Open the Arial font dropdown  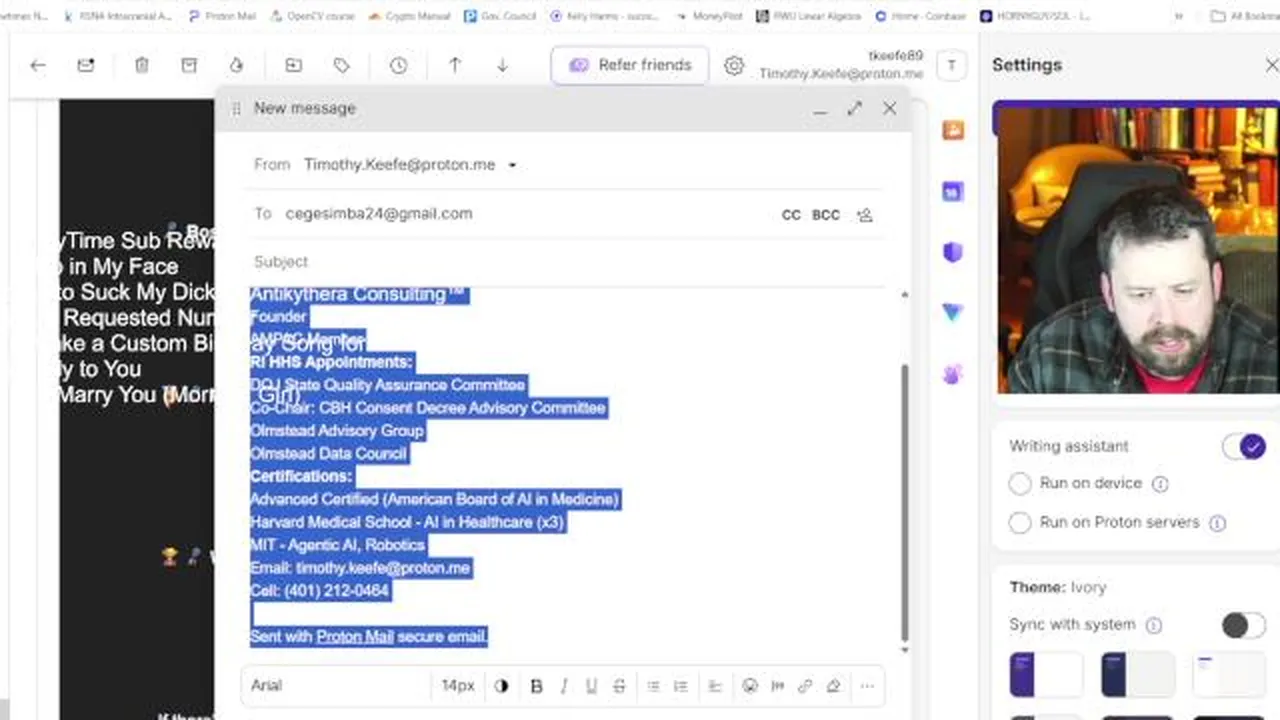tap(335, 686)
